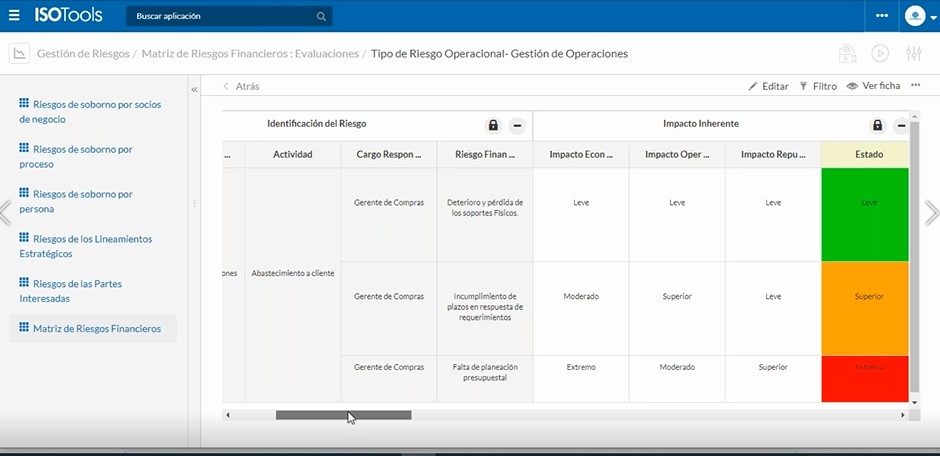Screen dimensions: 940x456
Task: Click the play circle icon
Action: click(880, 54)
